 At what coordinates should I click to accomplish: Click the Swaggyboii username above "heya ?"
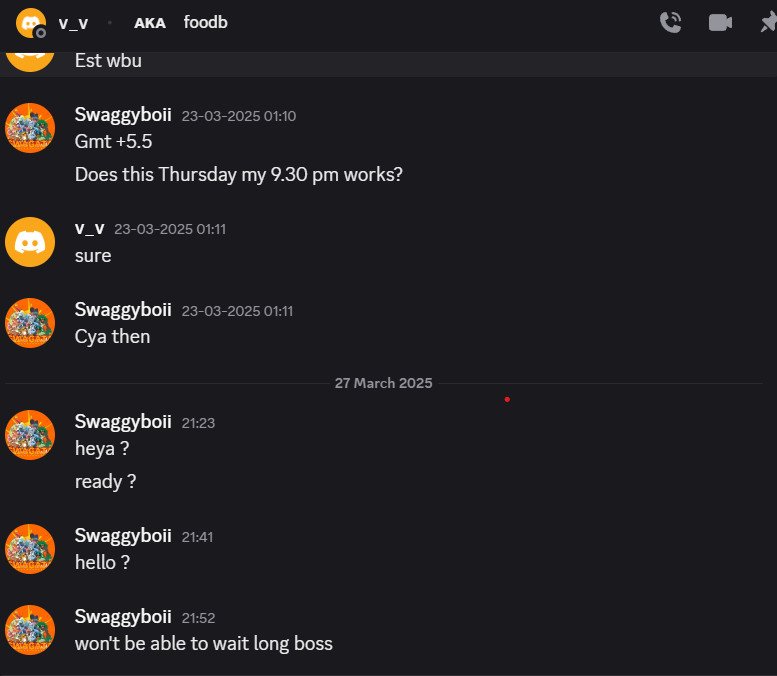[x=123, y=422]
